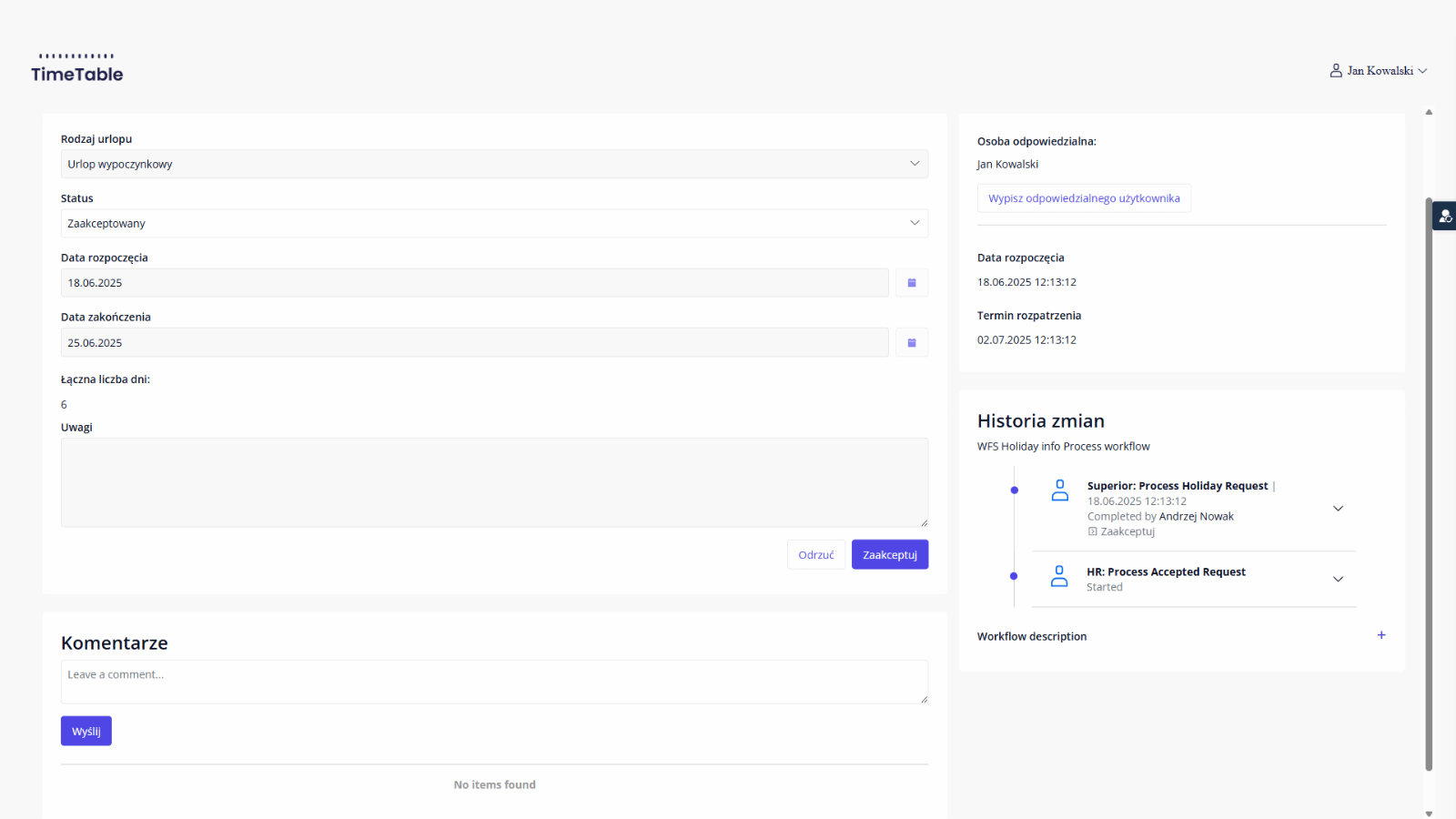
Task: Open calendar picker for Data rozpoczęcia
Action: pyautogui.click(x=912, y=283)
